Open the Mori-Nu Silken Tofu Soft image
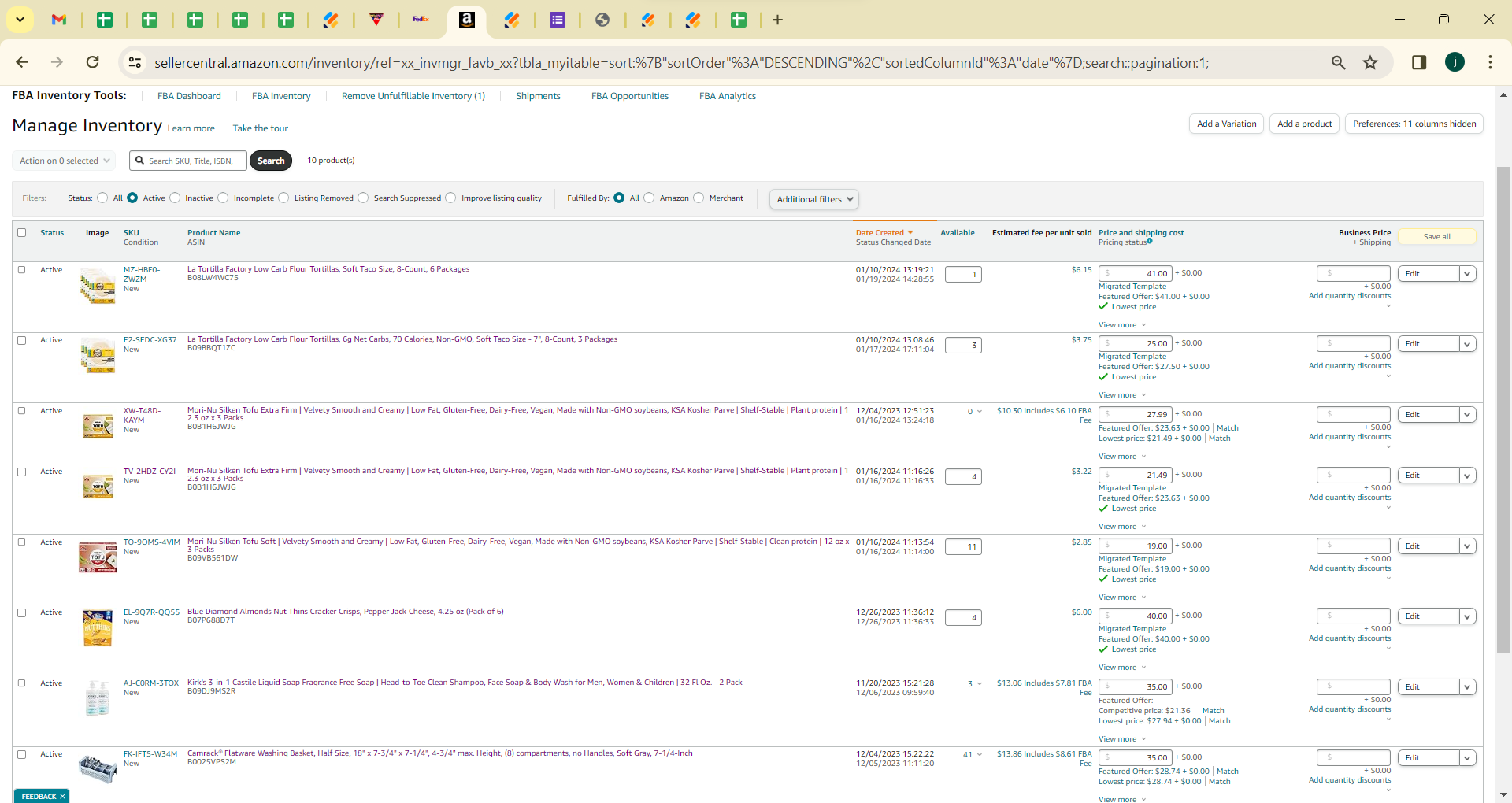This screenshot has width=1512, height=803. 98,557
